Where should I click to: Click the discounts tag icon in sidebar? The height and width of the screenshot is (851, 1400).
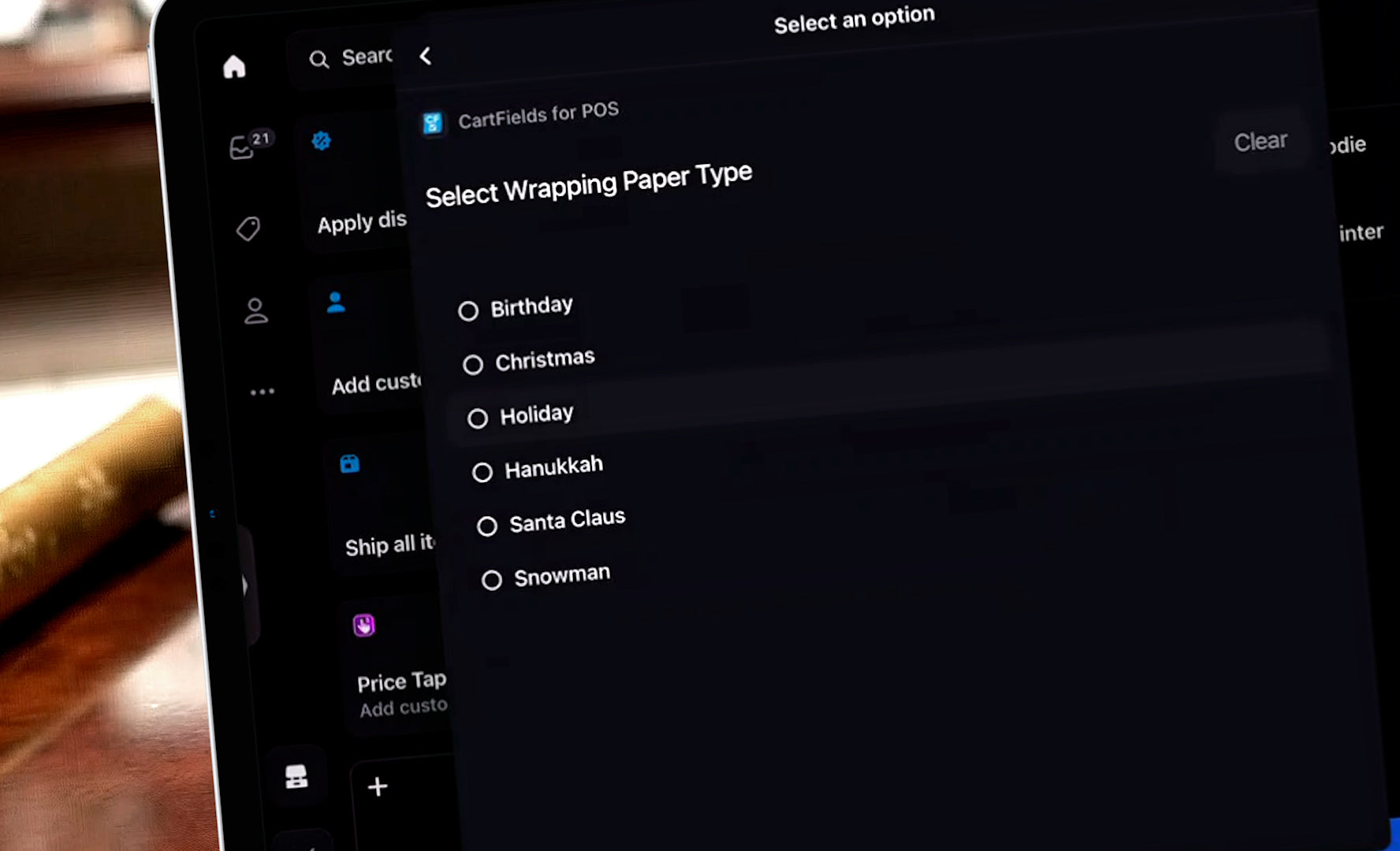(x=248, y=229)
